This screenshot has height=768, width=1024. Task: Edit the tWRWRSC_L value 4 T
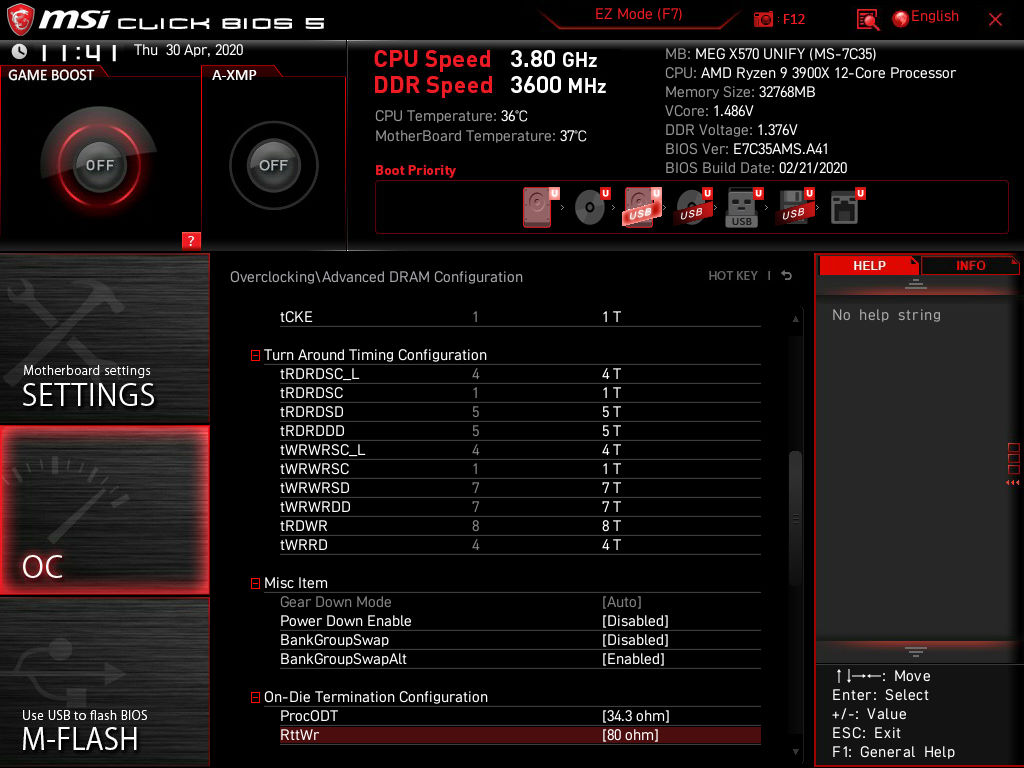611,450
